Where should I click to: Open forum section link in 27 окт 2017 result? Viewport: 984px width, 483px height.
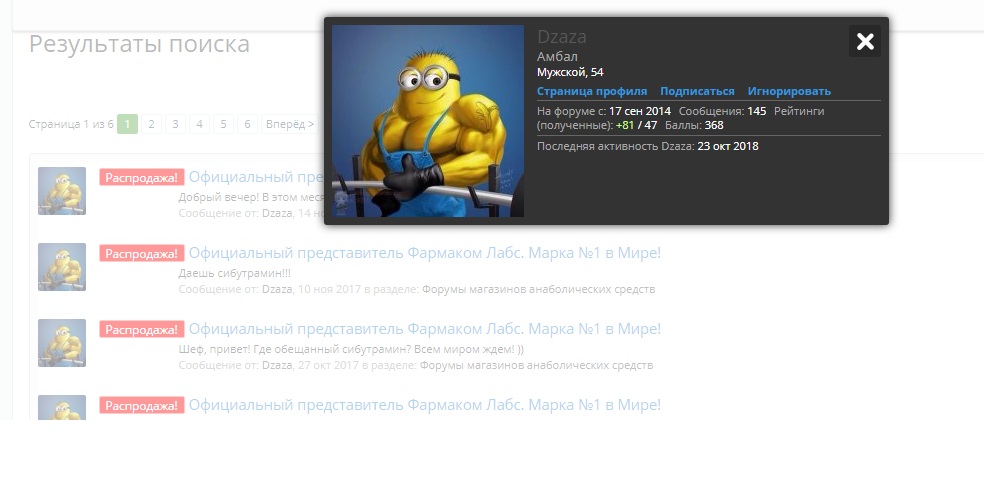point(537,365)
